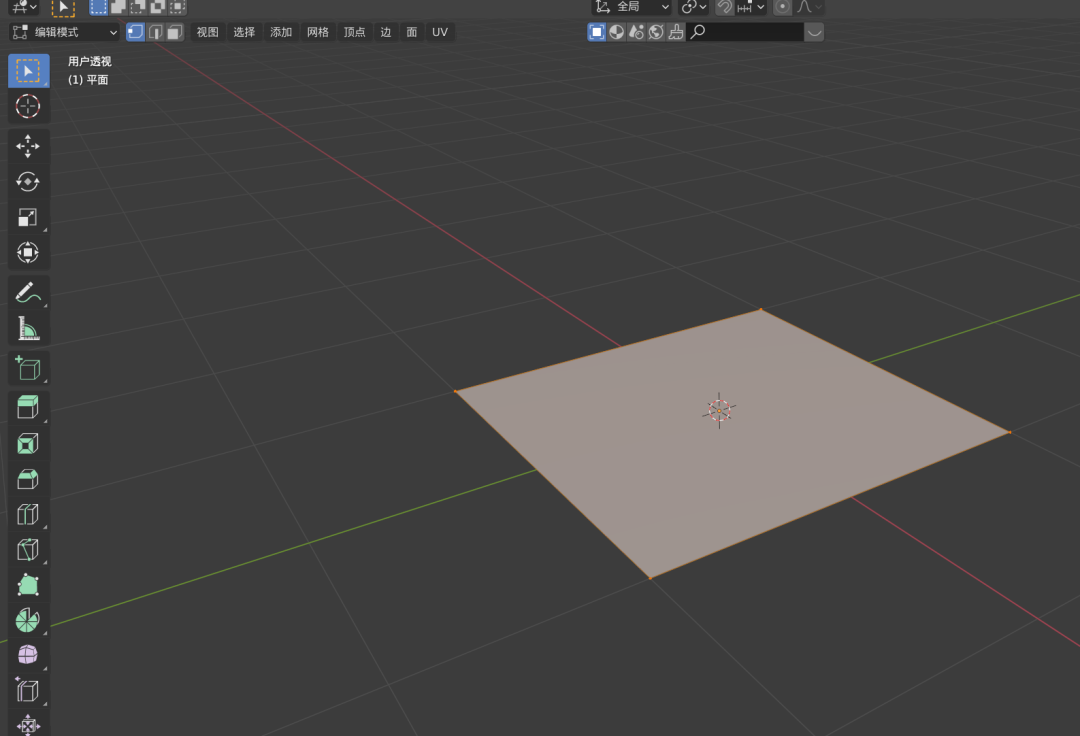Viewport: 1080px width, 736px height.
Task: Open the 编辑模式 mode dropdown
Action: 64,32
